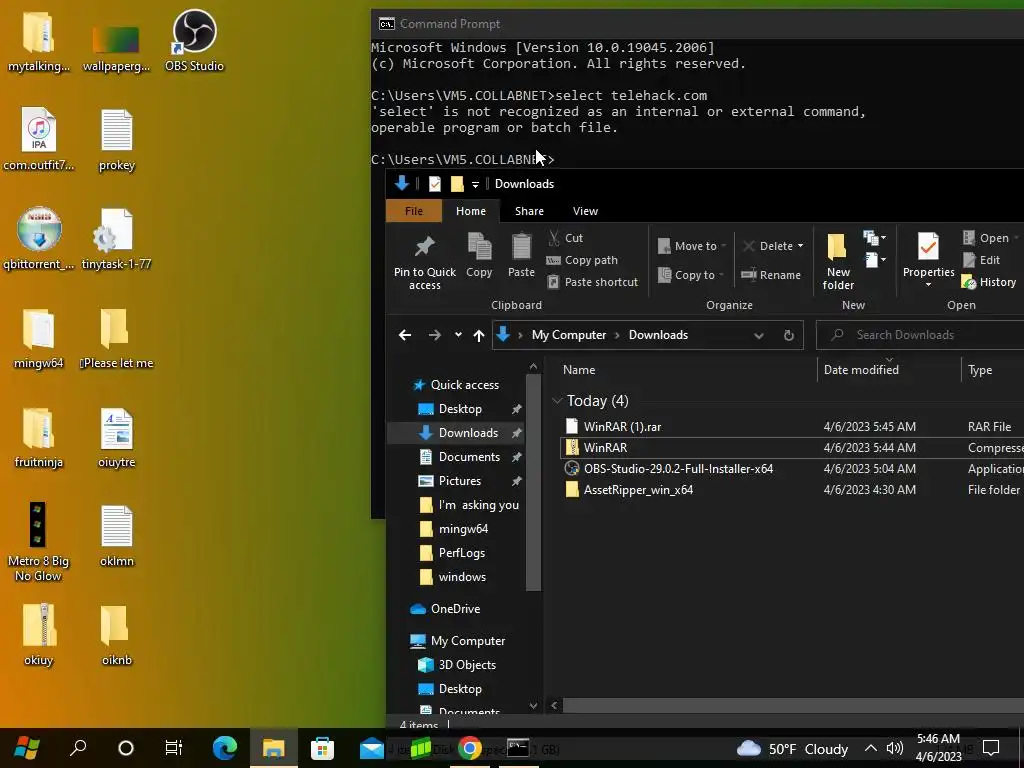This screenshot has height=768, width=1024.
Task: Click Copy path in the ribbon
Action: (583, 260)
